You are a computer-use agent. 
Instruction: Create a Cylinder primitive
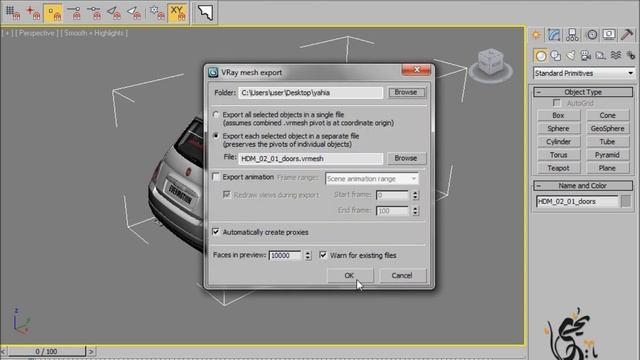click(558, 142)
